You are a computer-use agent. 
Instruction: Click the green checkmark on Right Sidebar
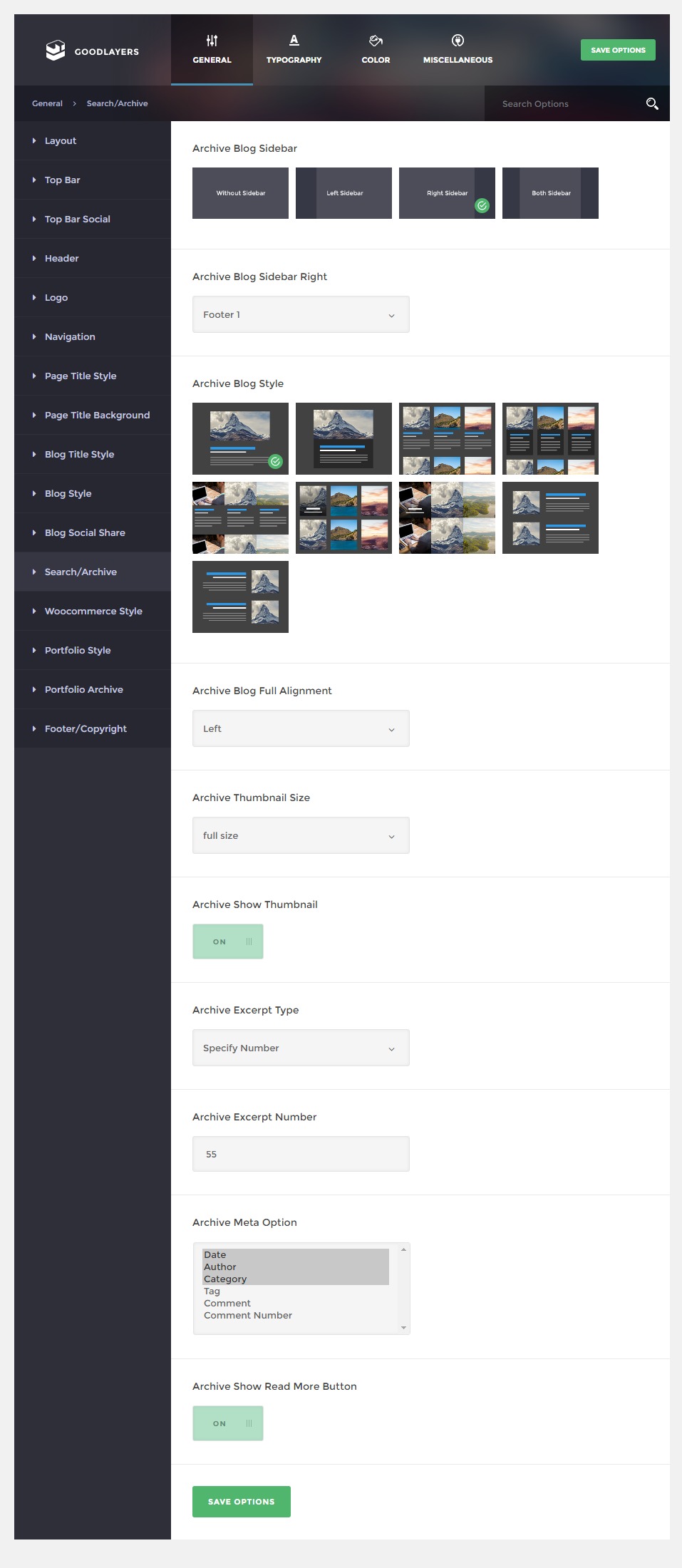click(482, 205)
